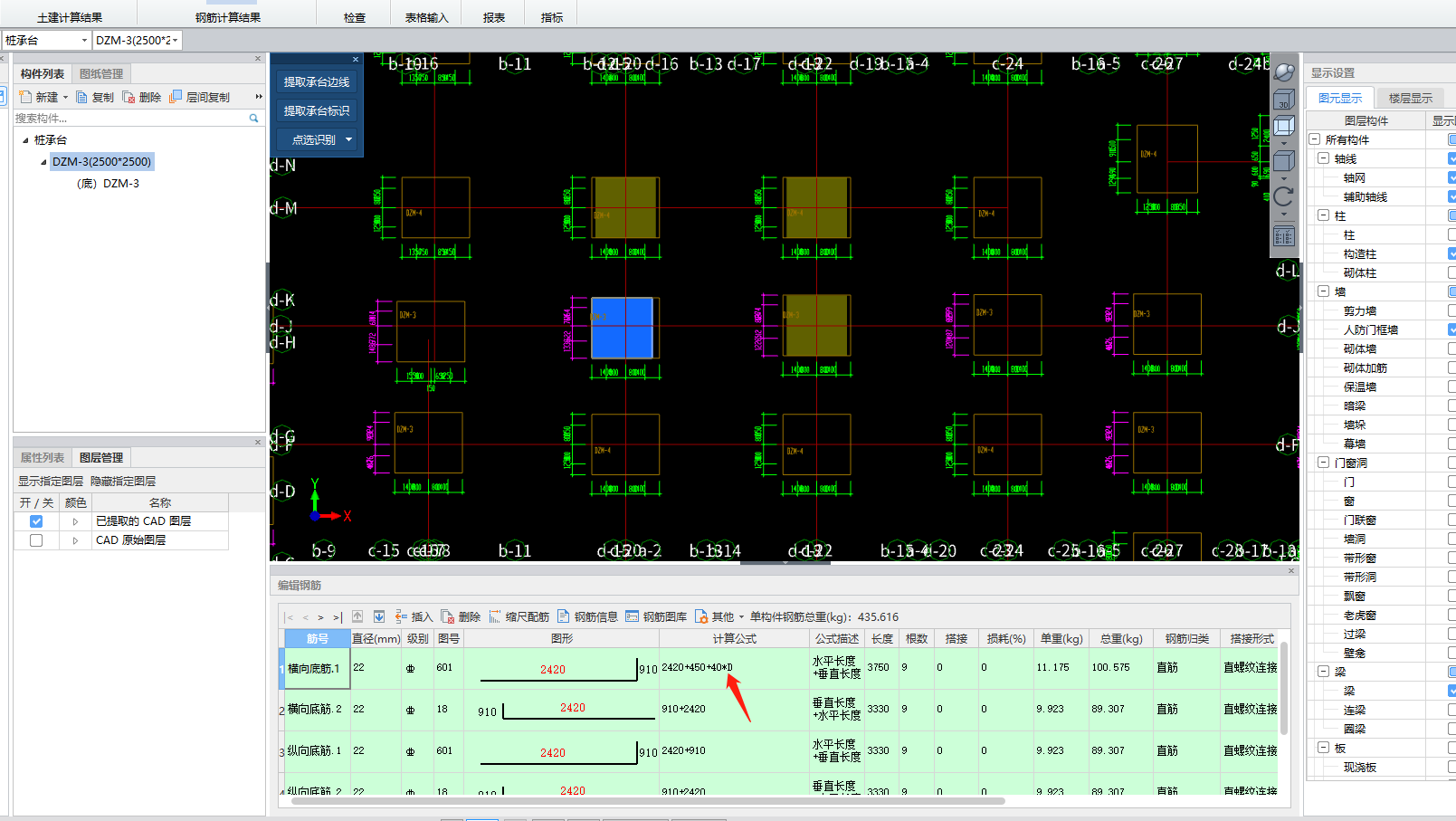Open the 点选识别 dropdown arrow

(x=348, y=140)
